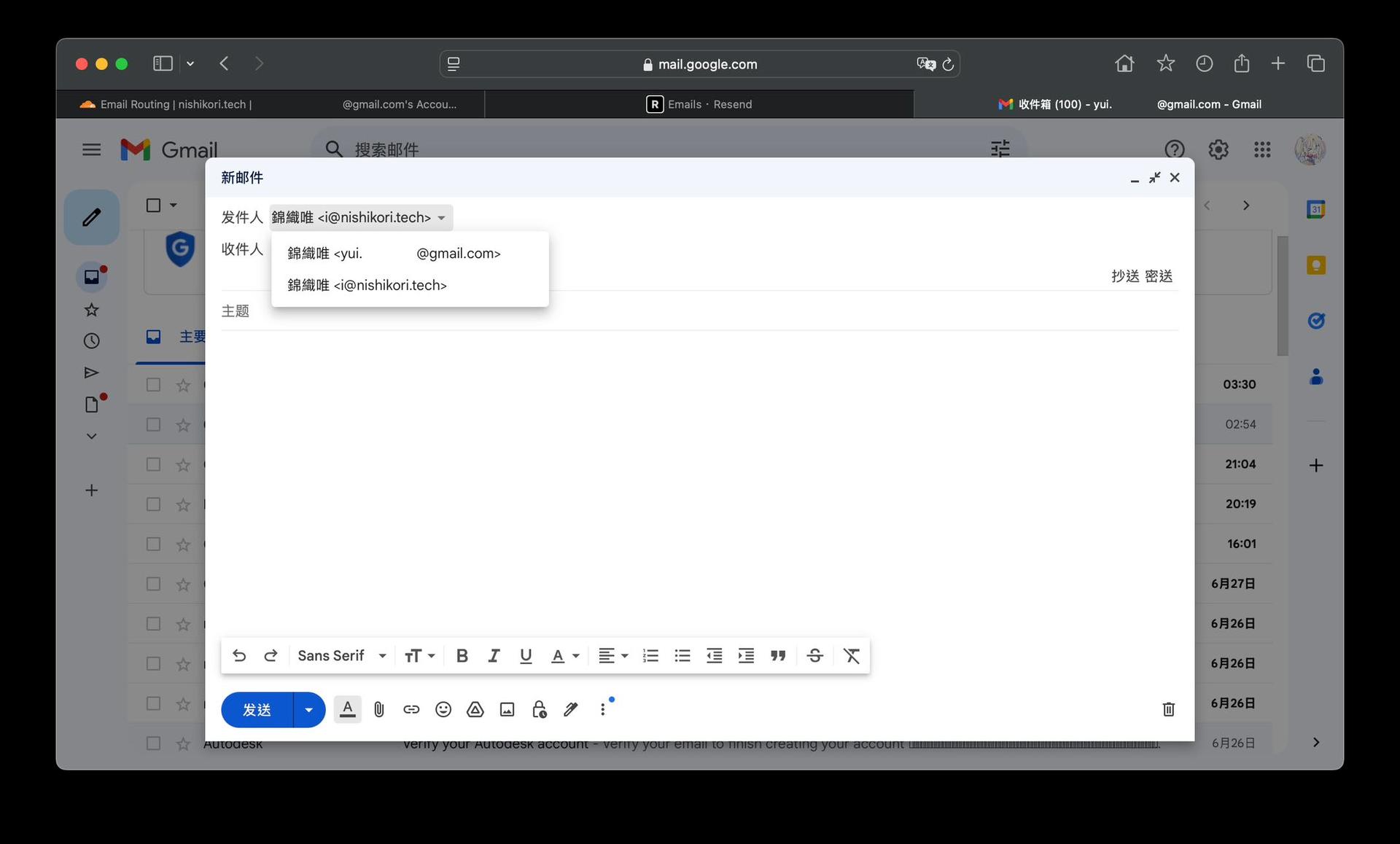Click the blue 发送 send button
This screenshot has width=1400, height=844.
click(257, 709)
